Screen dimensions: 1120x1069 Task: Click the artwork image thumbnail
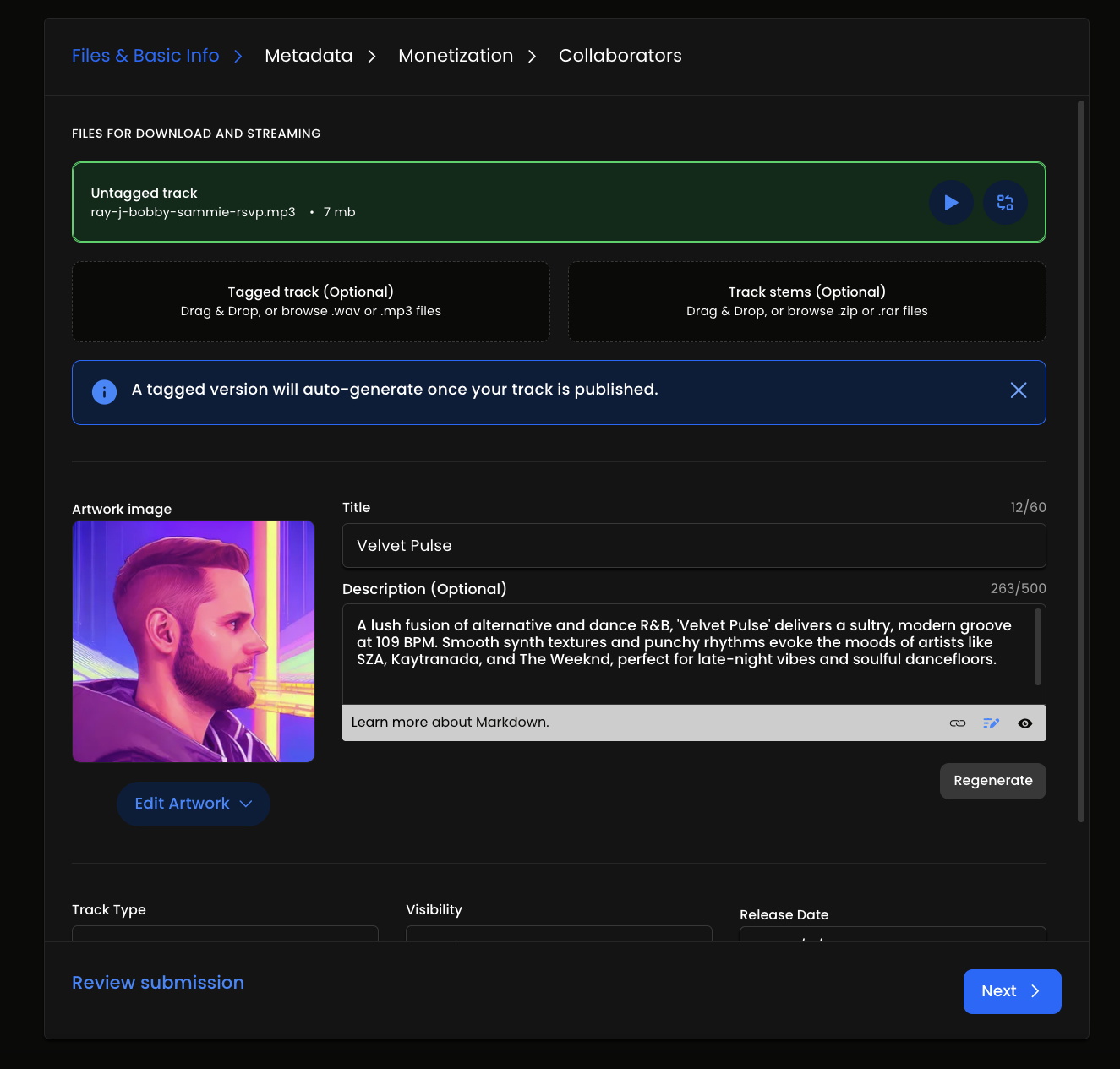click(194, 641)
